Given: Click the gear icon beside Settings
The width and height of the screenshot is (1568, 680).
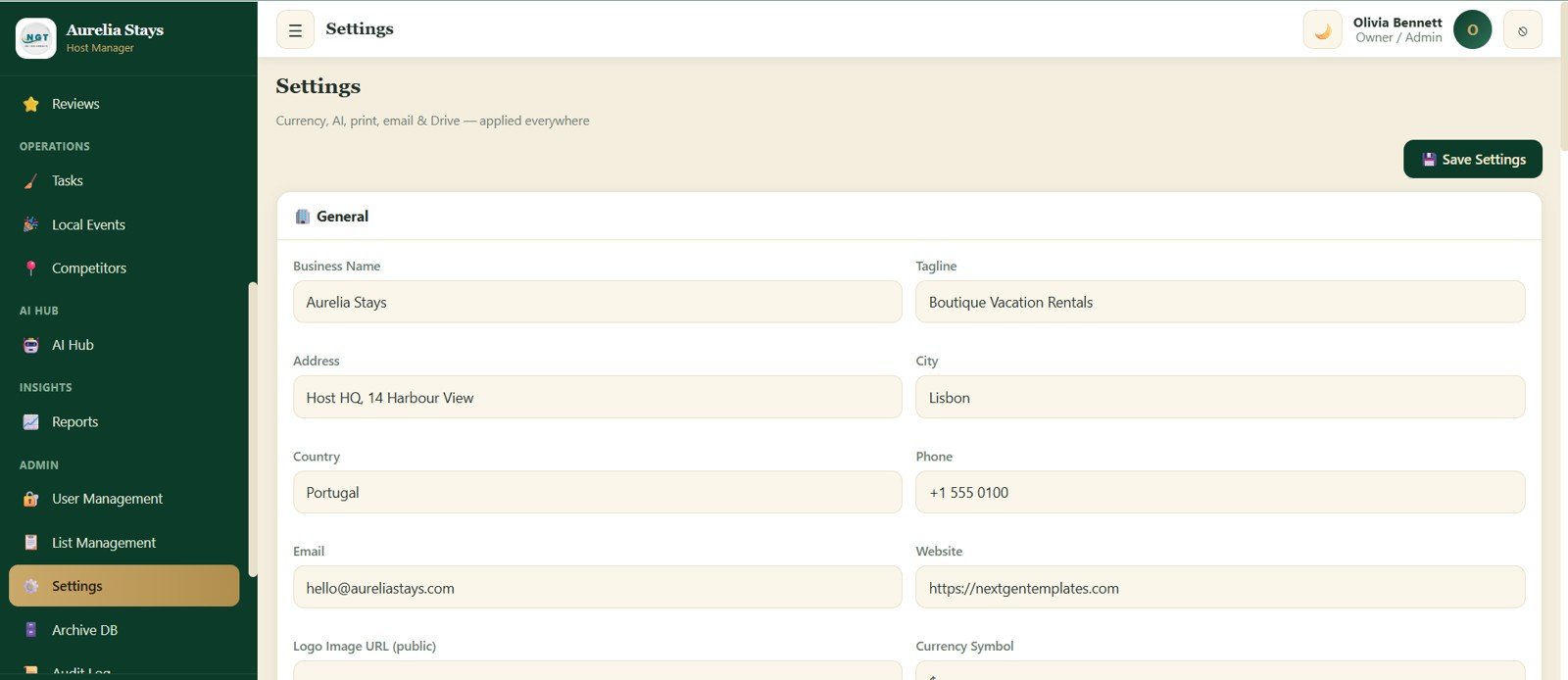Looking at the screenshot, I should tap(31, 586).
